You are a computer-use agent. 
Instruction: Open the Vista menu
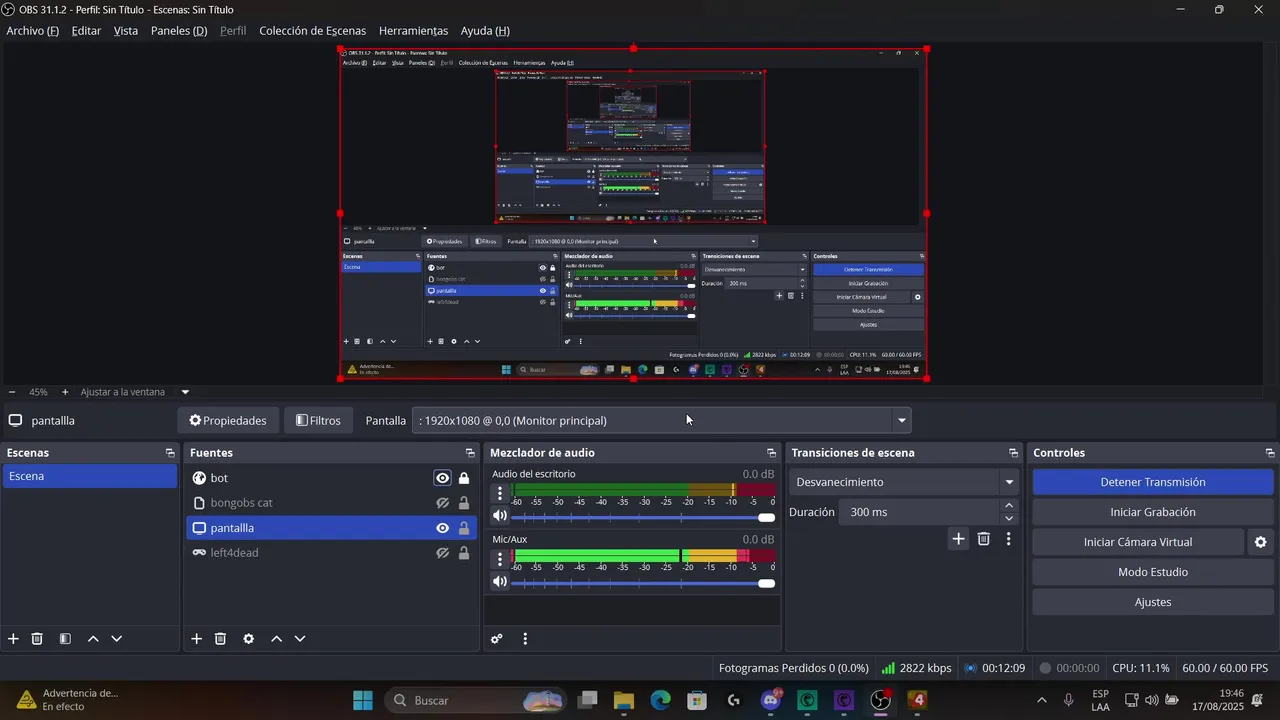126,31
